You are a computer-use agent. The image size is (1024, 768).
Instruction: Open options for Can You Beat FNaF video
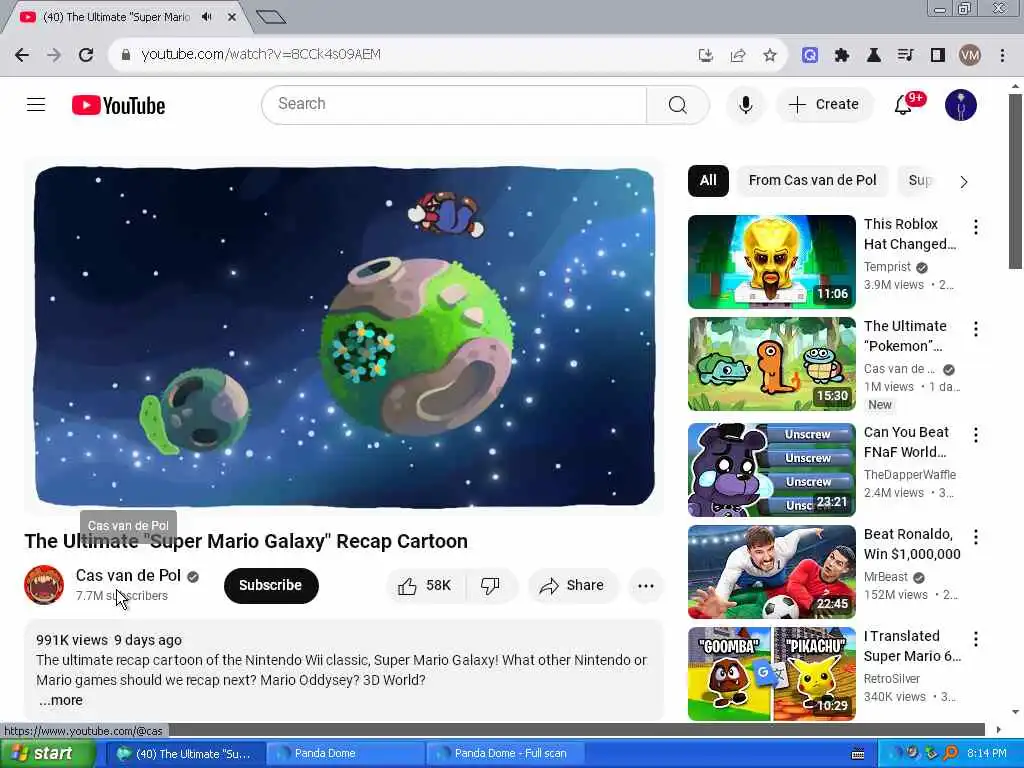pos(976,435)
